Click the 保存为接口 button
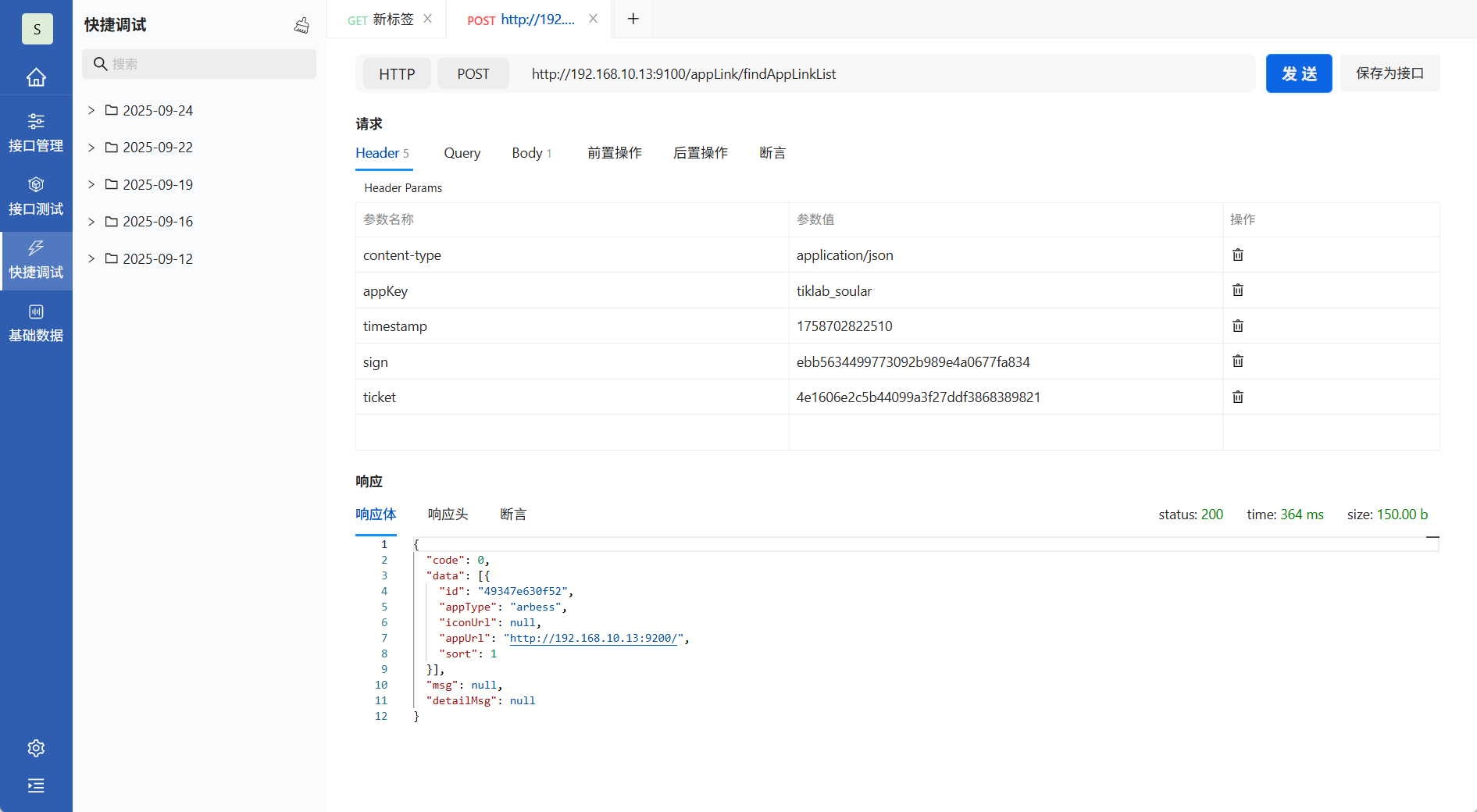This screenshot has height=812, width=1477. pyautogui.click(x=1390, y=73)
